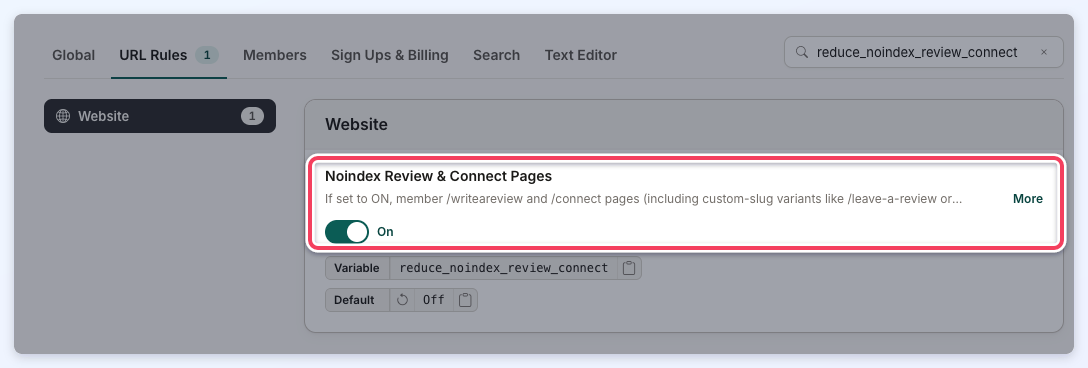Screen dimensions: 1088x368
Task: Select the Search tab
Action: click(496, 55)
